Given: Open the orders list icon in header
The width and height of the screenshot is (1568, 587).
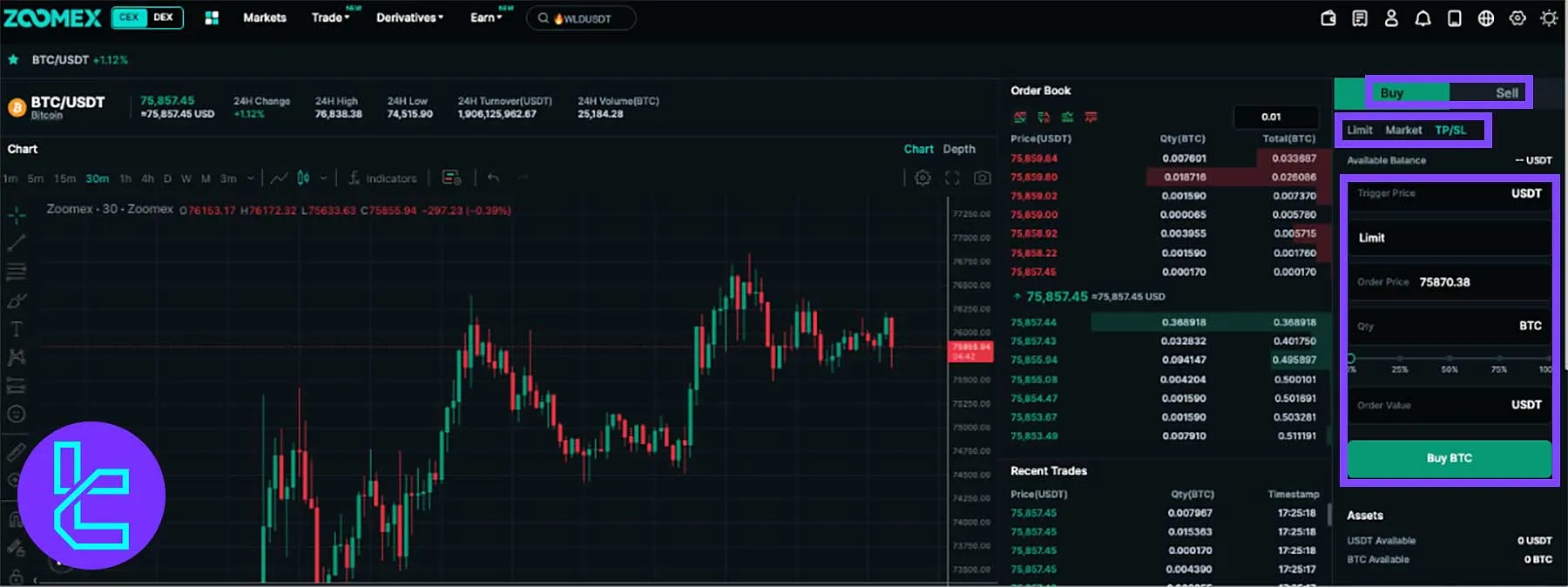Looking at the screenshot, I should pyautogui.click(x=1360, y=18).
